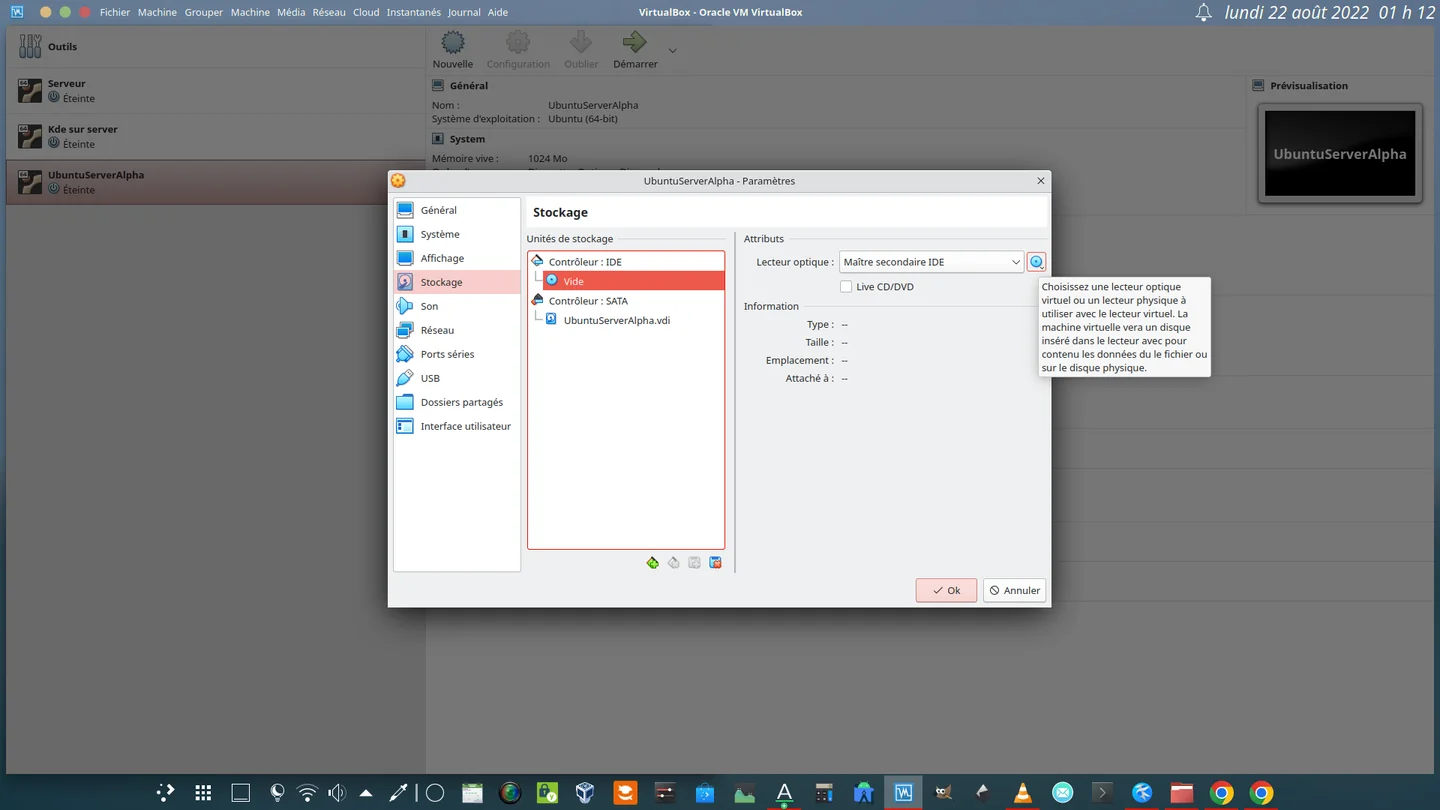The height and width of the screenshot is (810, 1440).
Task: Click the add attachment icon
Action: point(695,563)
